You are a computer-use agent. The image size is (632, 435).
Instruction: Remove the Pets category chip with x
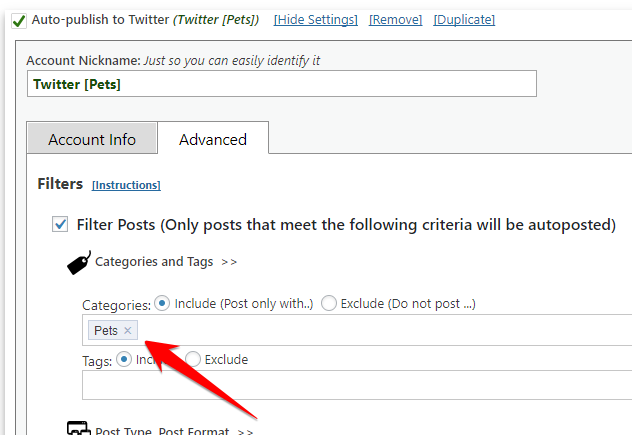[x=128, y=330]
